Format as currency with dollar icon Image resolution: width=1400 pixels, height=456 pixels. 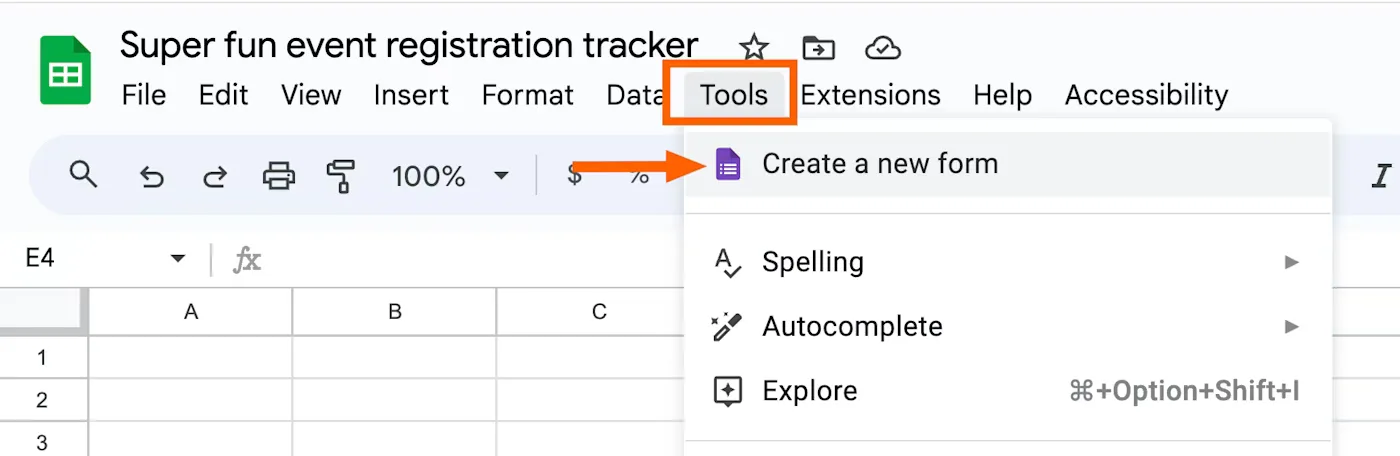pos(574,176)
